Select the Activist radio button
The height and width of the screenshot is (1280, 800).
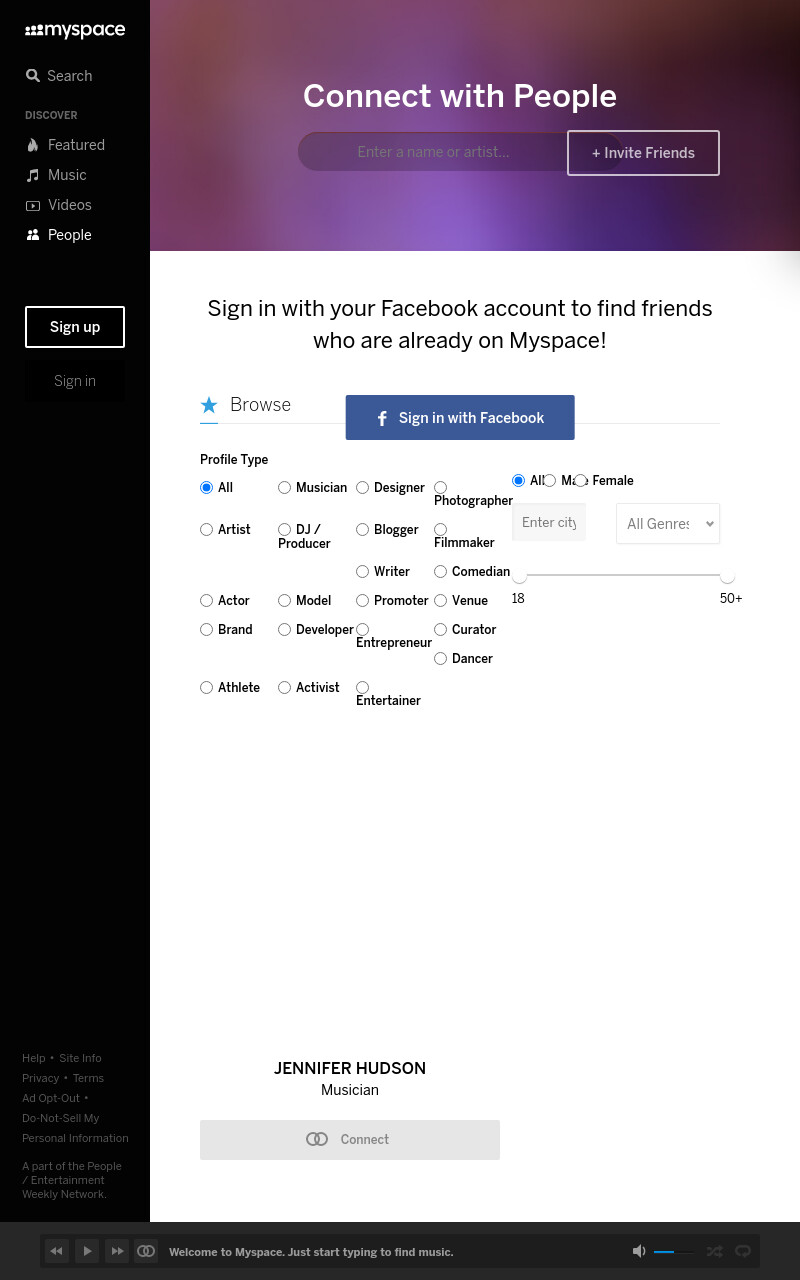[285, 688]
